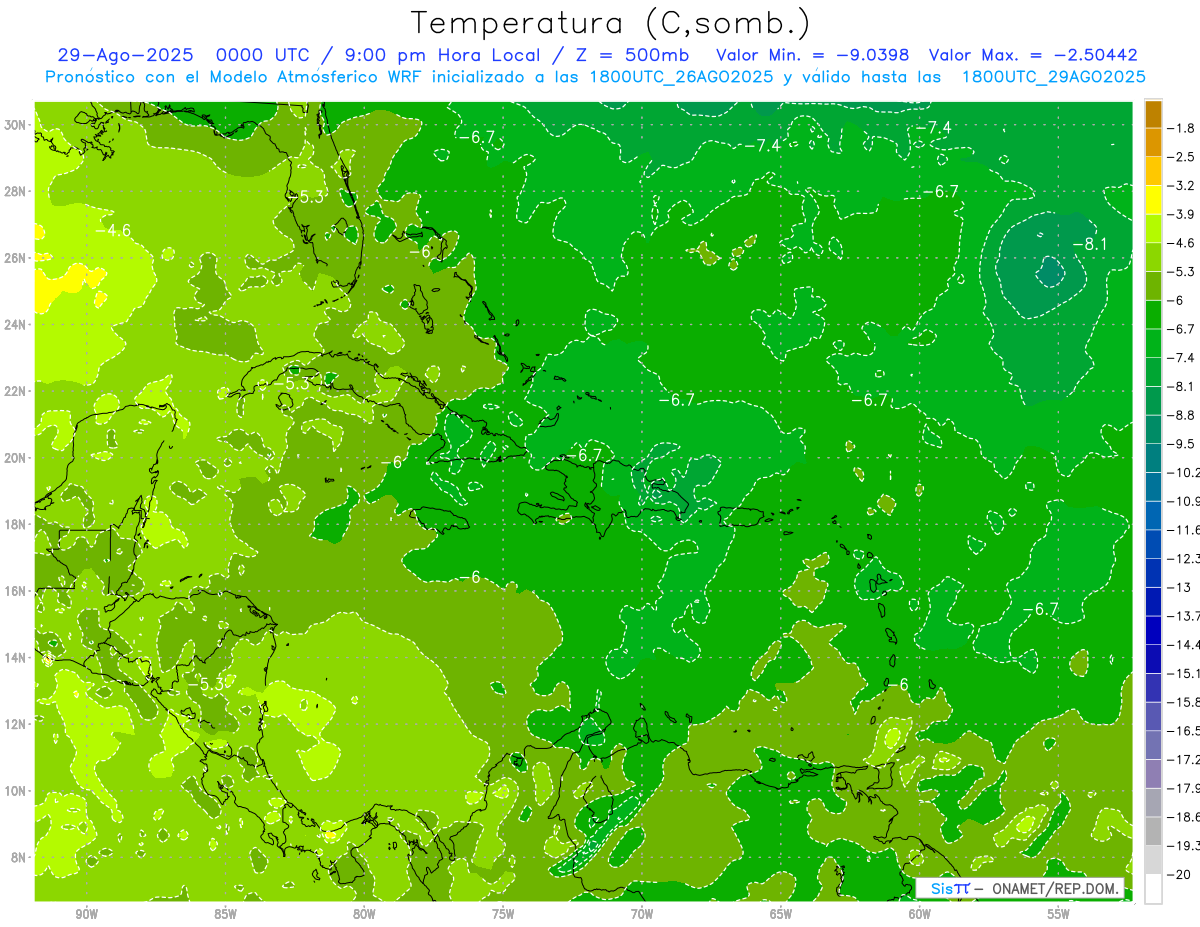Click the -3.2 colorbar scale label
The width and height of the screenshot is (1200, 927).
tap(1181, 186)
